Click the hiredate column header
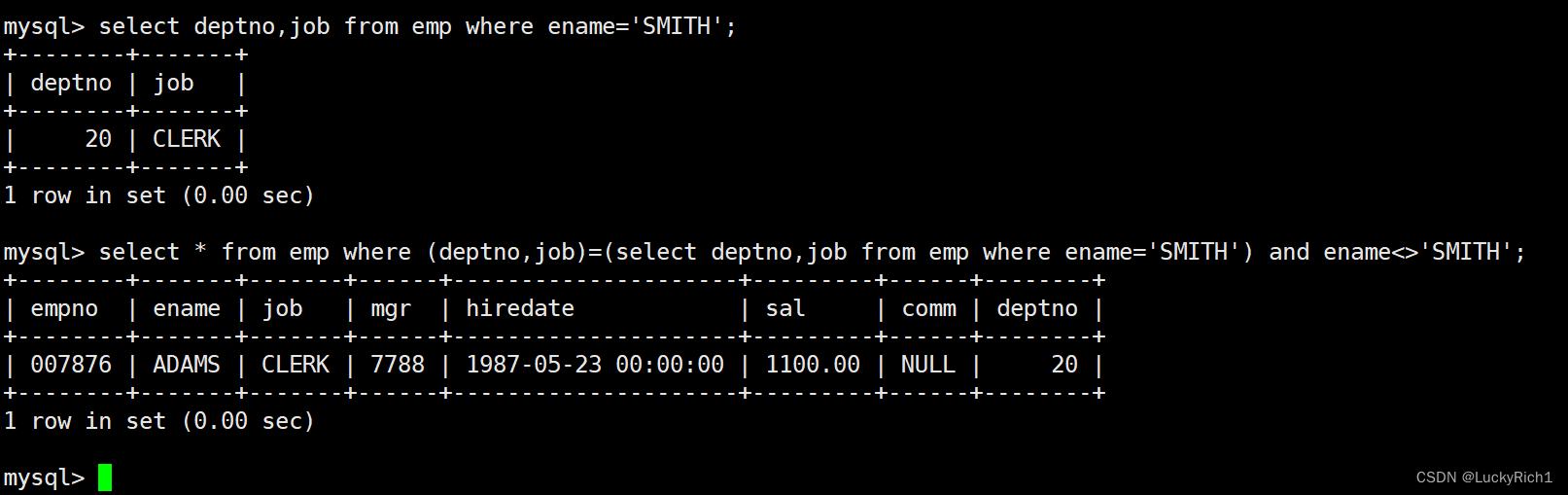The height and width of the screenshot is (495, 1568). 520,309
